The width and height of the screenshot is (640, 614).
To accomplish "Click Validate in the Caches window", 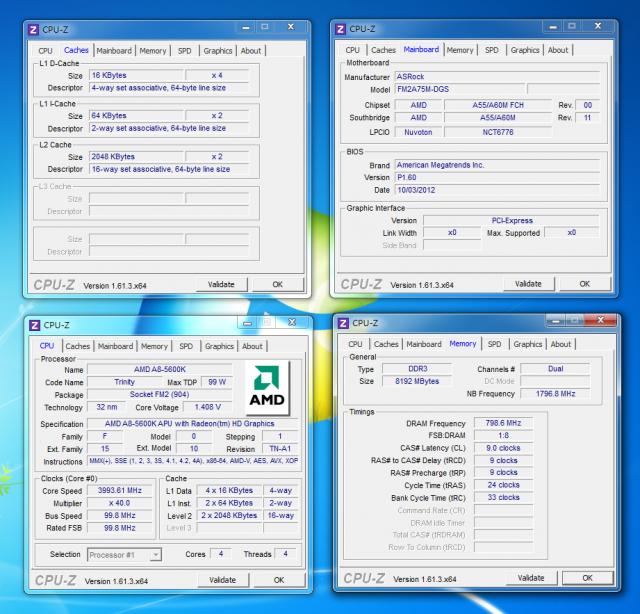I will click(221, 285).
